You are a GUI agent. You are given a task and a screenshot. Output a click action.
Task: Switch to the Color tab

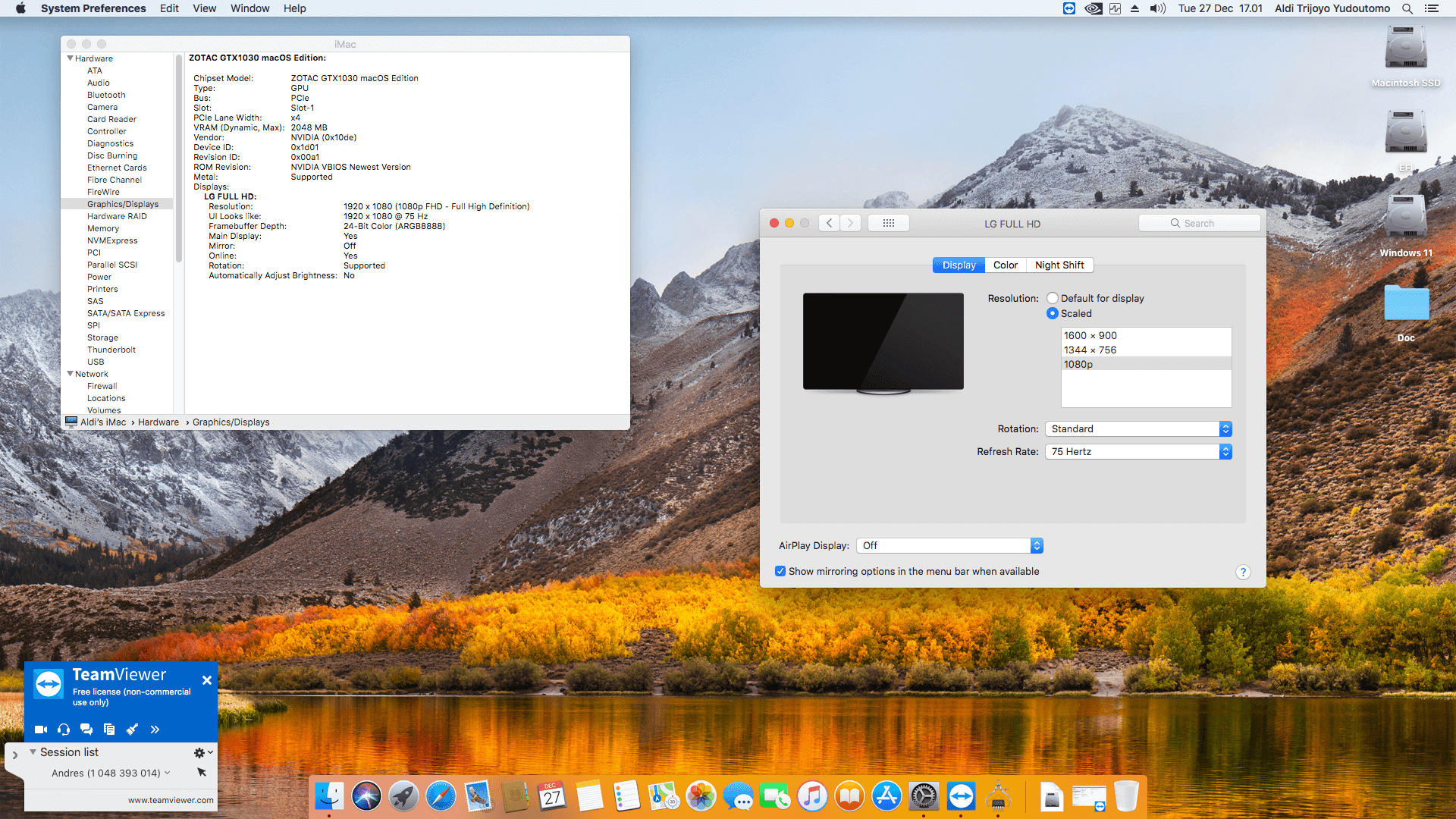[1006, 265]
